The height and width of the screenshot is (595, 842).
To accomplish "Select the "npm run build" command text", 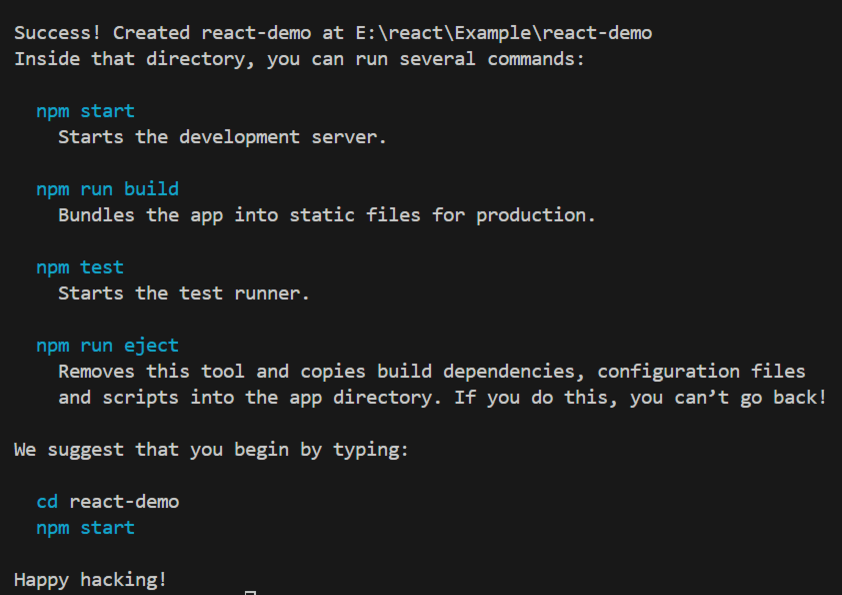I will pos(107,189).
